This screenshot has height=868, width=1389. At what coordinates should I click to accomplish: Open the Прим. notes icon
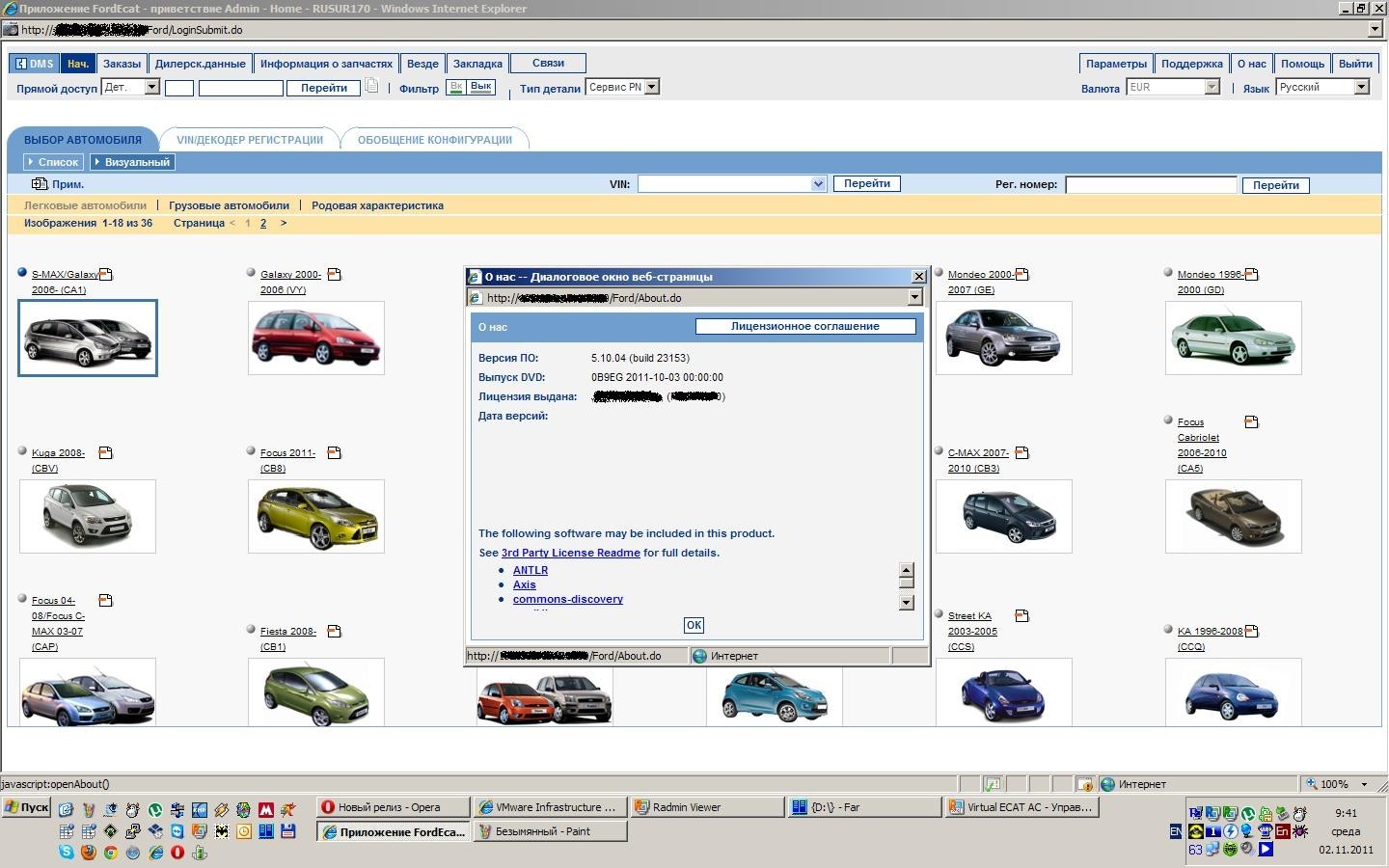click(39, 183)
